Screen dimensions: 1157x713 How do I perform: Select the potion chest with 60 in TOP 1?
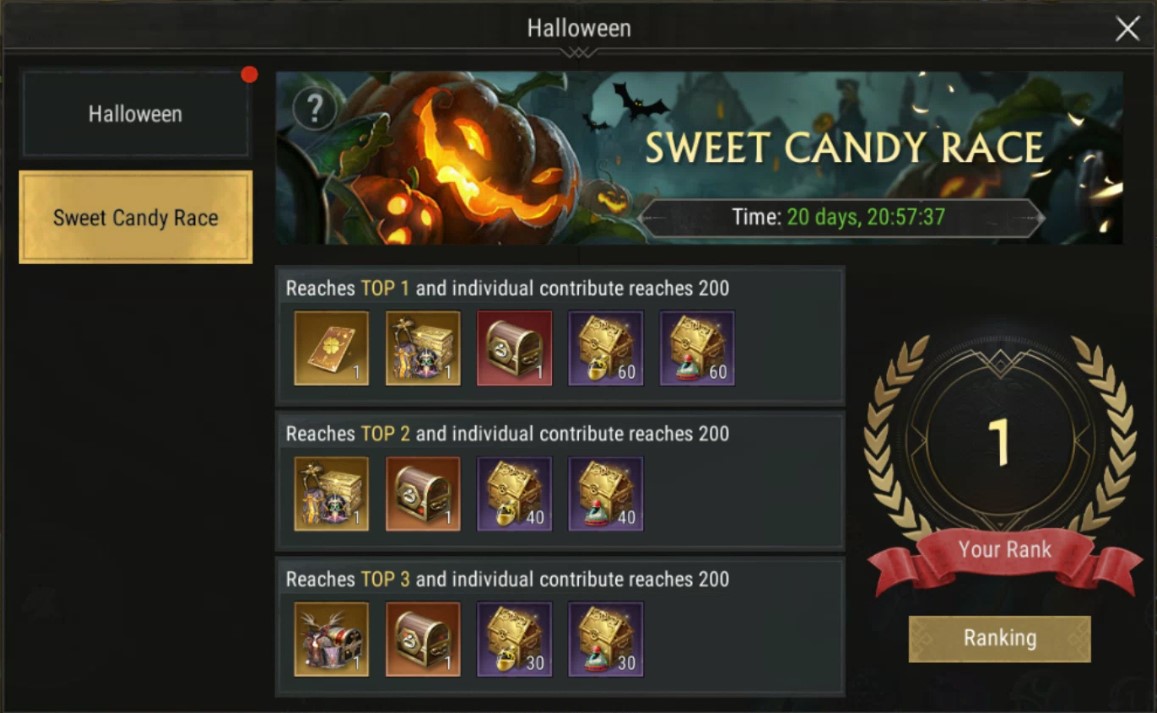click(x=697, y=348)
